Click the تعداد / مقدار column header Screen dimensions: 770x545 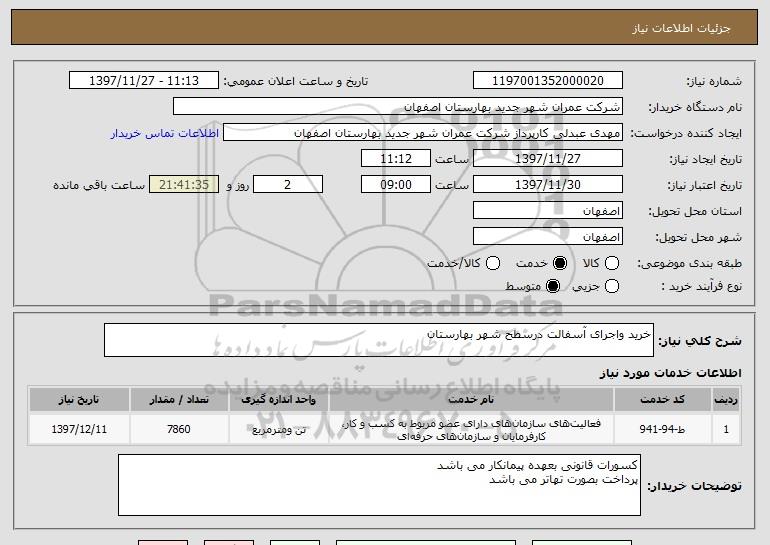pyautogui.click(x=179, y=400)
